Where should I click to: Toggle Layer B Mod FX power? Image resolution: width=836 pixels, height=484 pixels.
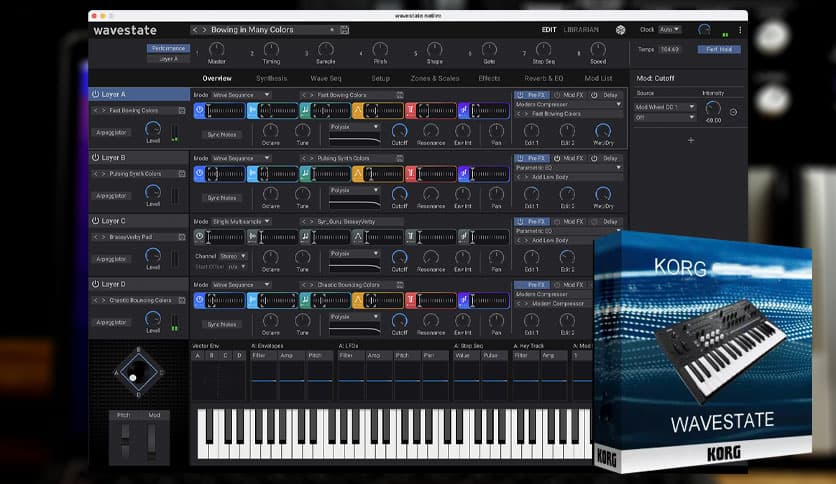(557, 158)
